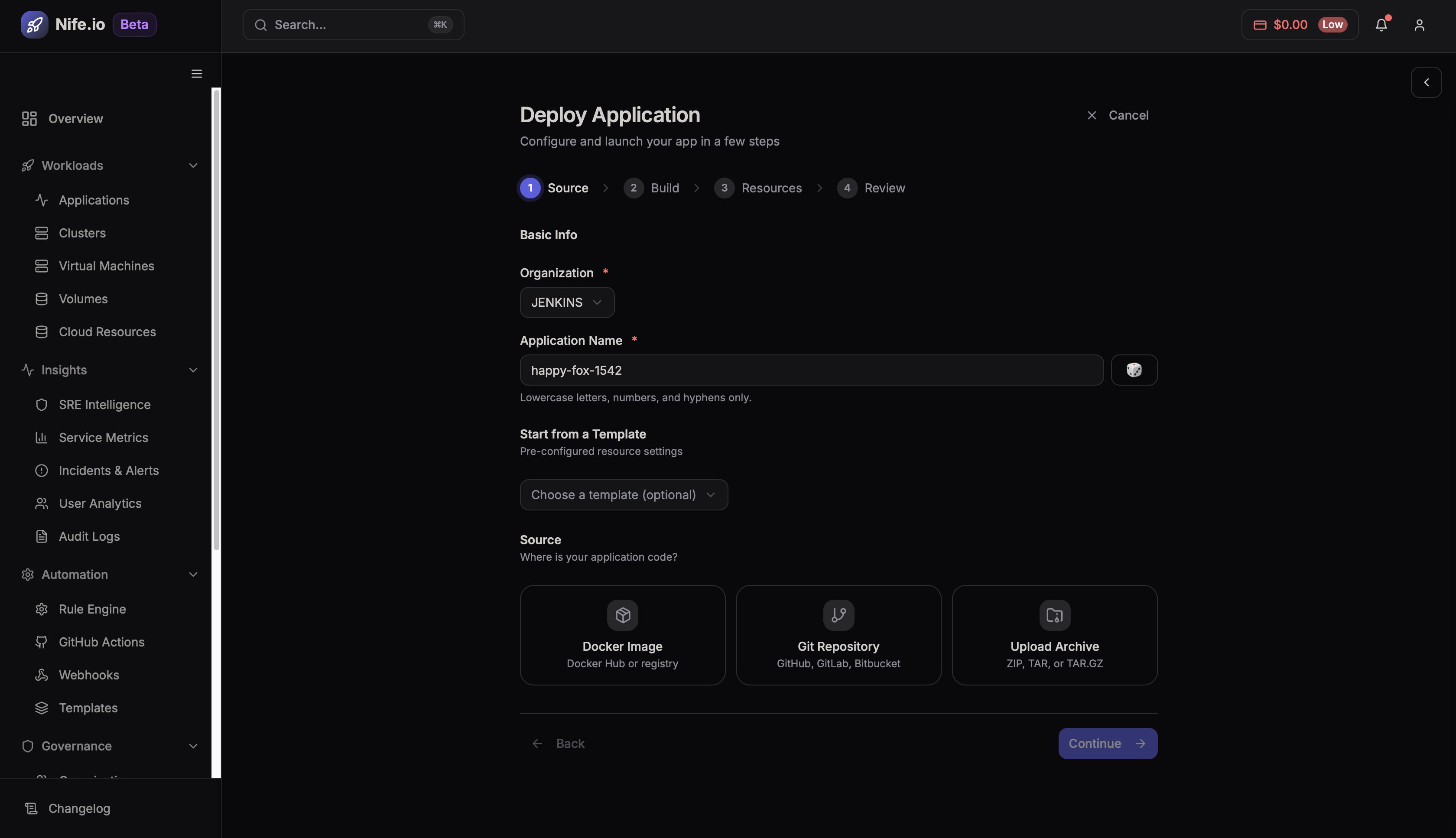The height and width of the screenshot is (838, 1456).
Task: Open Virtual Machines menu item
Action: point(107,266)
